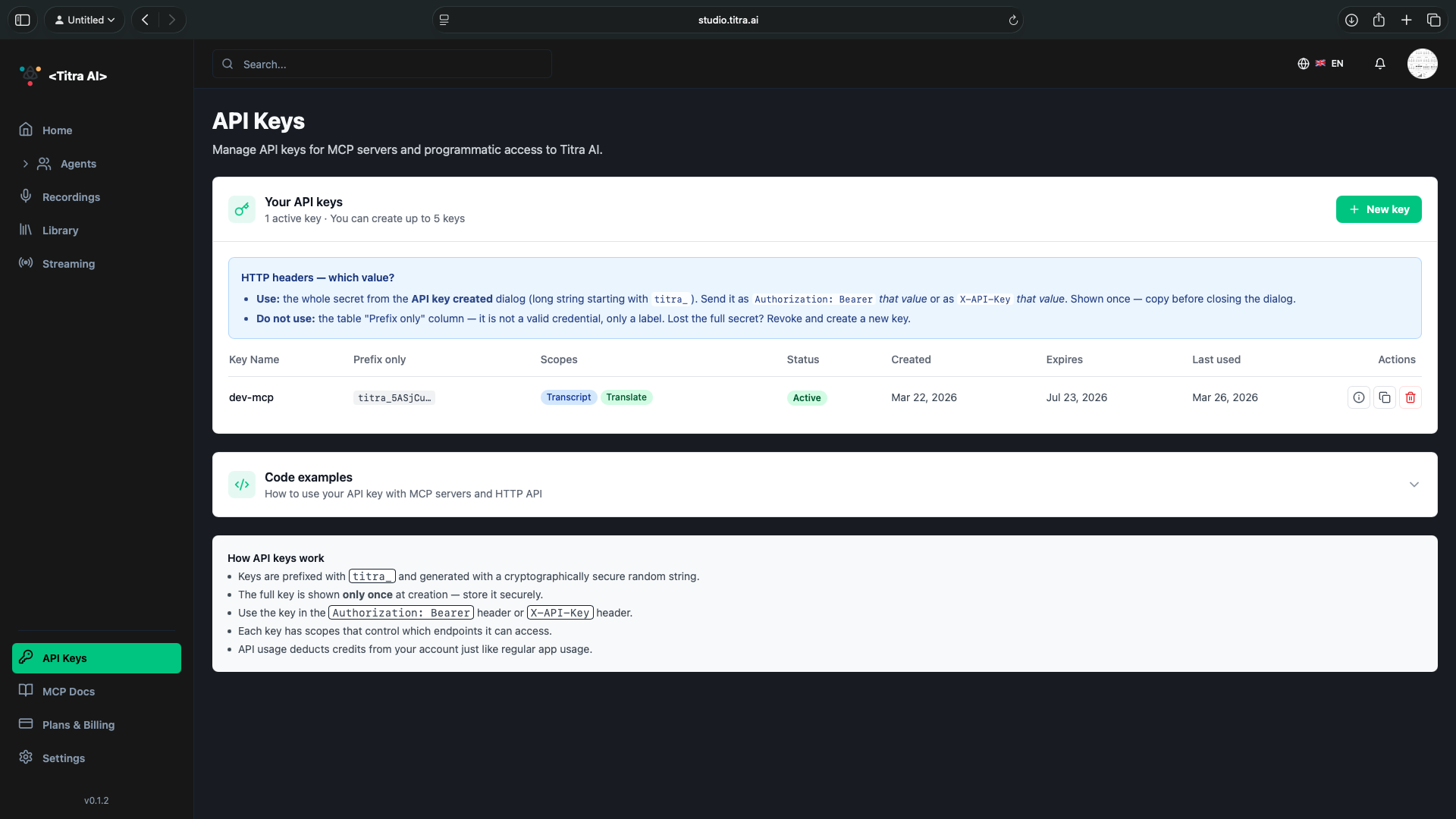Click the Streaming broadcast icon
1456x819 pixels.
click(26, 263)
